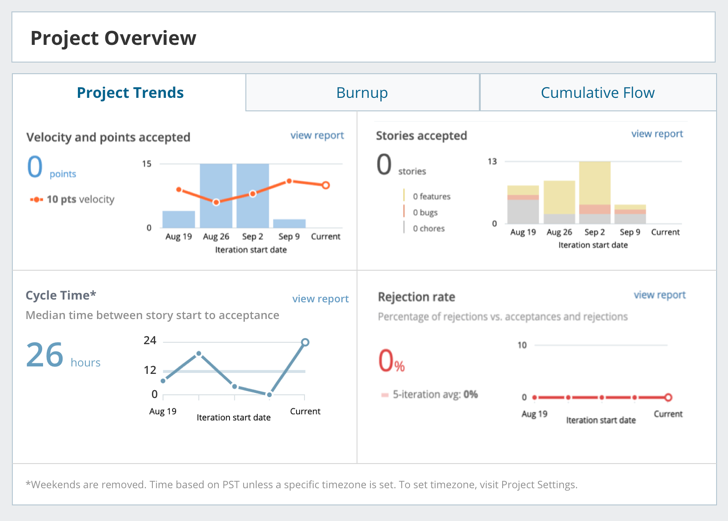Click the Current cycle time open-circle point

tap(305, 342)
